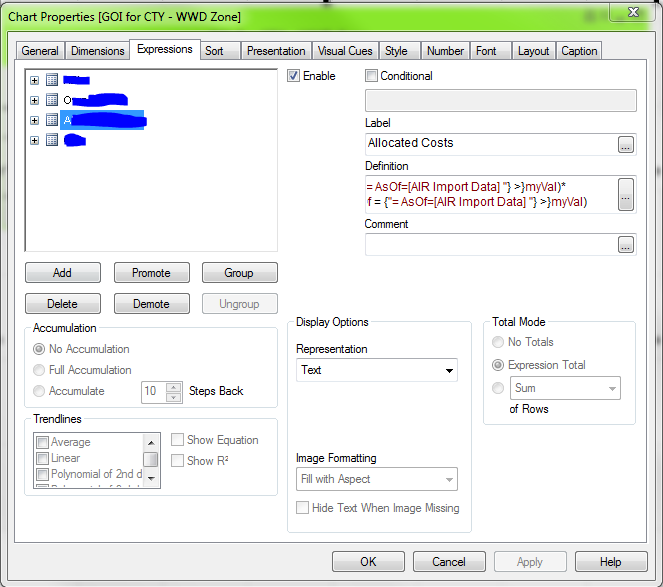
Task: Confirm with the OK button
Action: (x=368, y=562)
